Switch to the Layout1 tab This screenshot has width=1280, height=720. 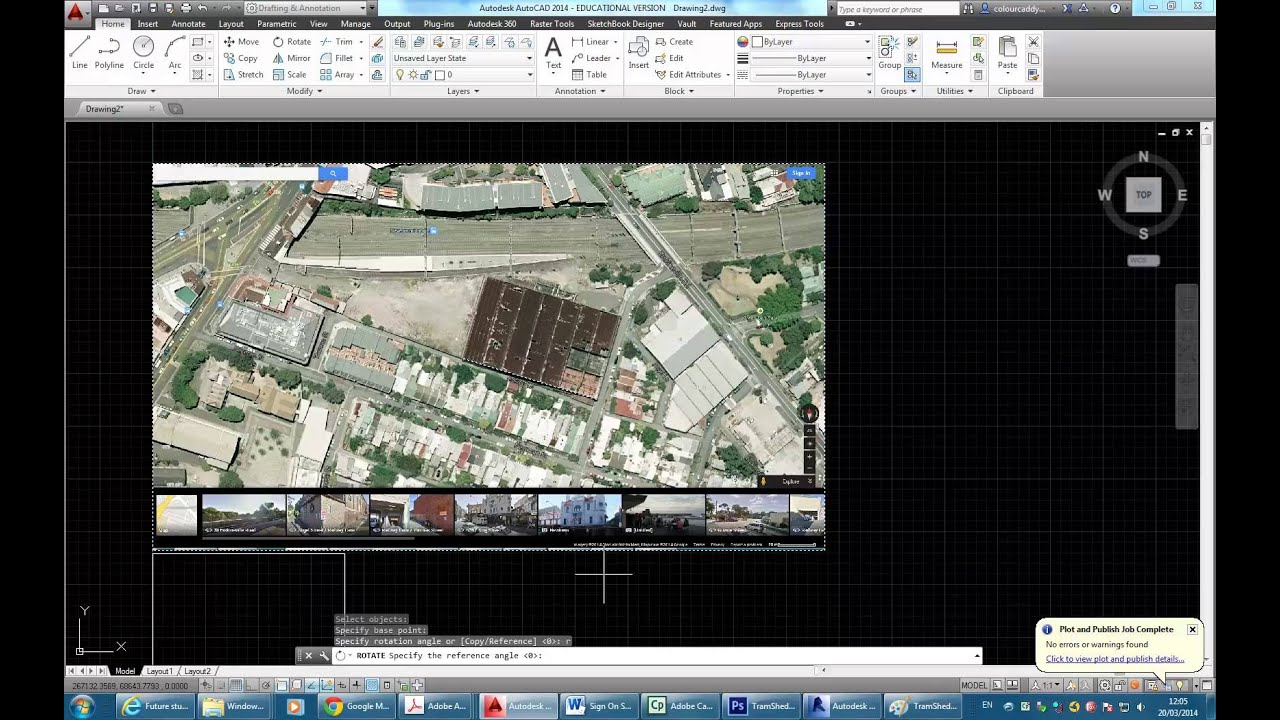[x=160, y=671]
